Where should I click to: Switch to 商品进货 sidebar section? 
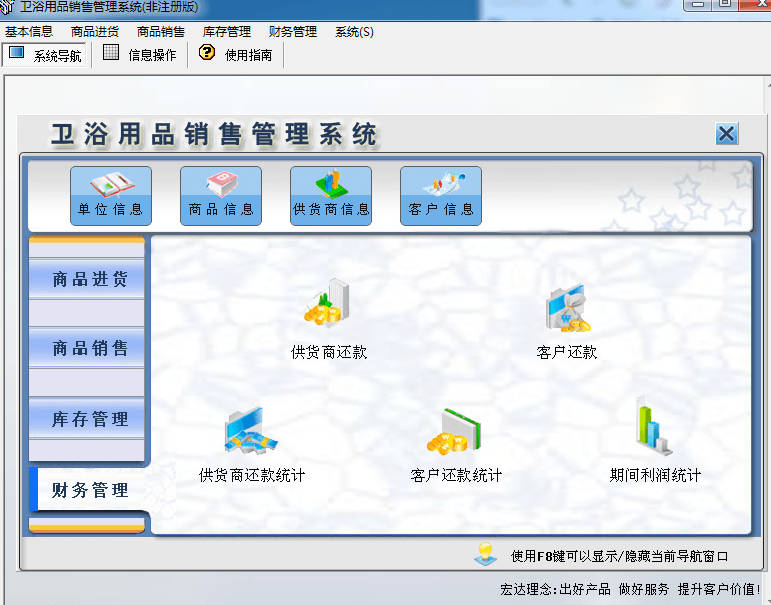89,279
